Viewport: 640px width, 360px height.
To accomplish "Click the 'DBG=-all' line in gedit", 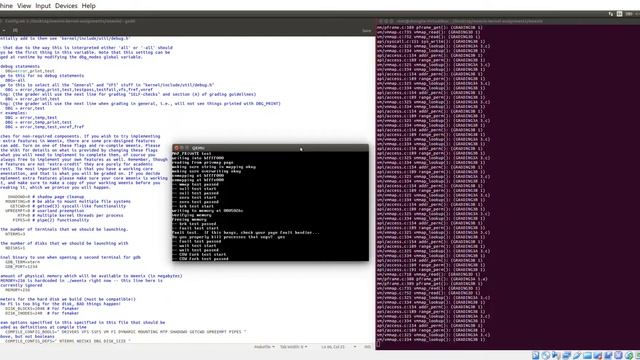I will pos(15,80).
